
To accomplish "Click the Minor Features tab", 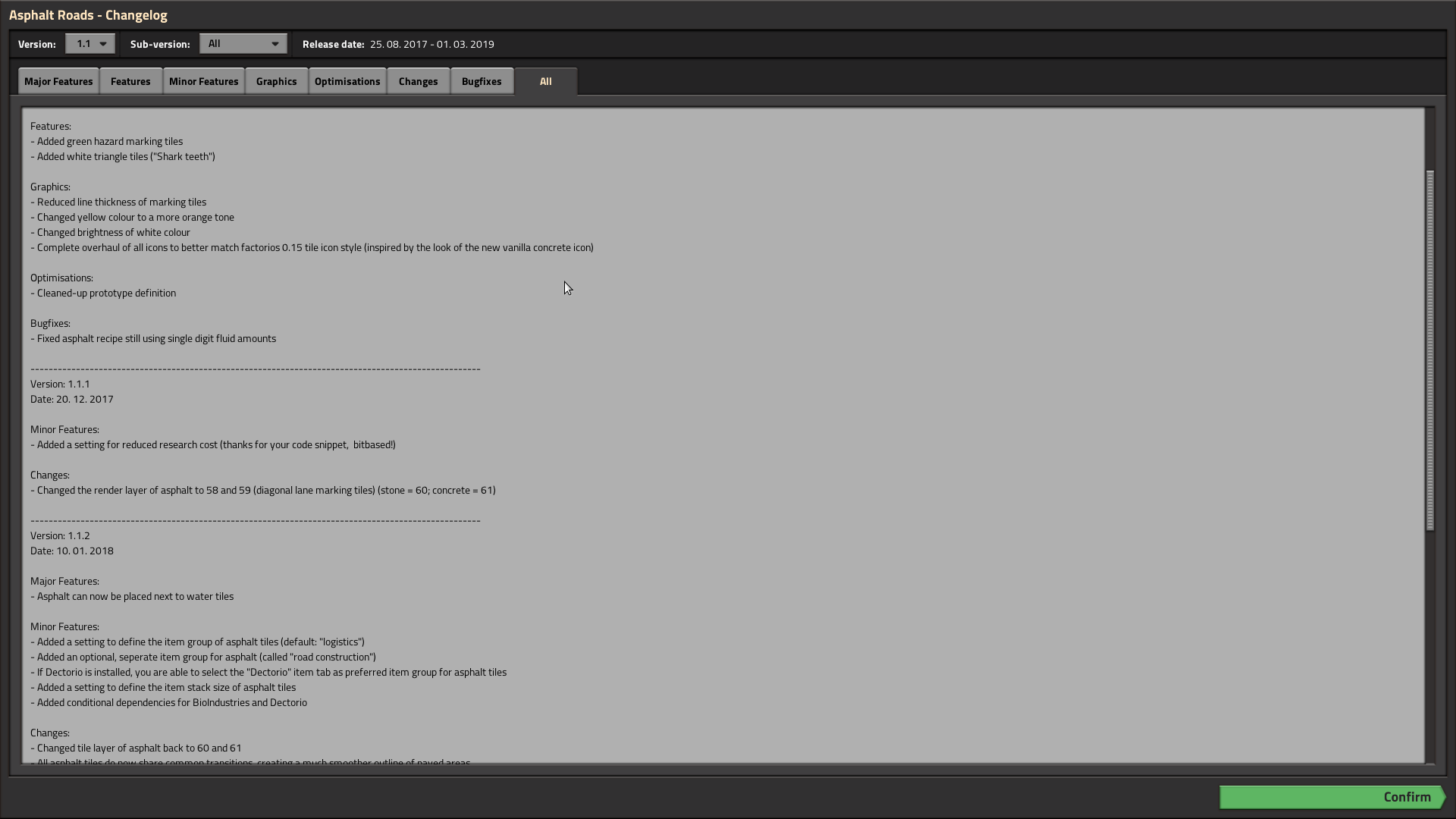I will 203,80.
